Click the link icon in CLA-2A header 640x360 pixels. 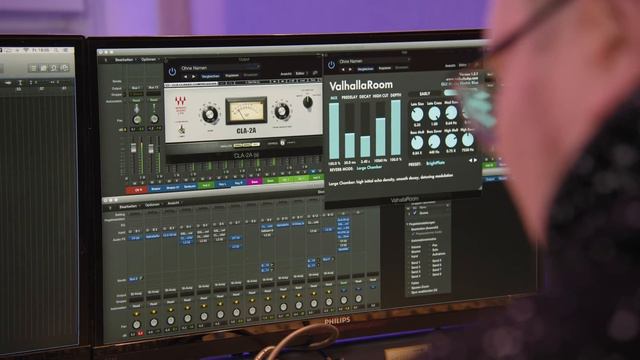pos(315,73)
